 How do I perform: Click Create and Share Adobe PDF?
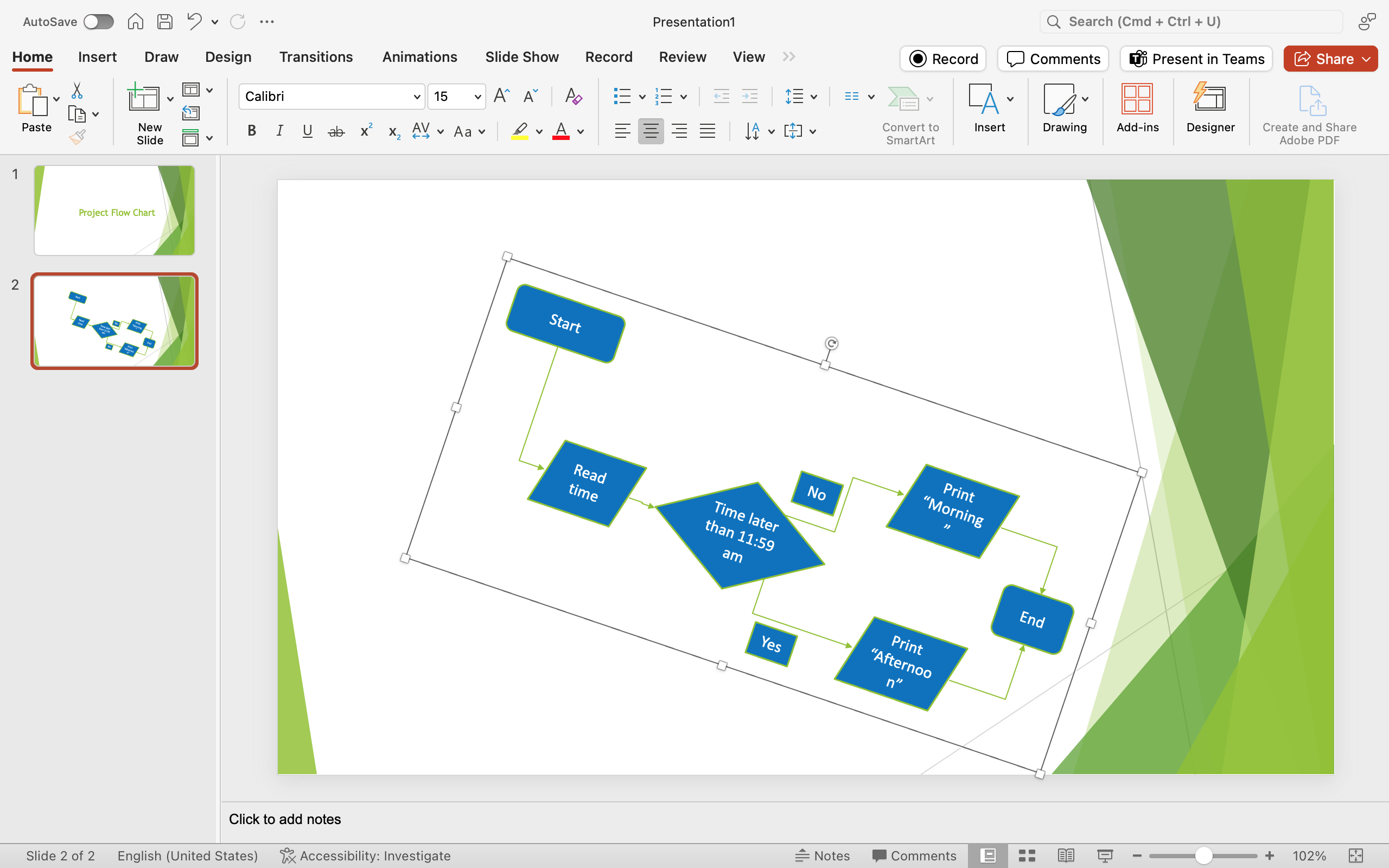click(x=1309, y=114)
